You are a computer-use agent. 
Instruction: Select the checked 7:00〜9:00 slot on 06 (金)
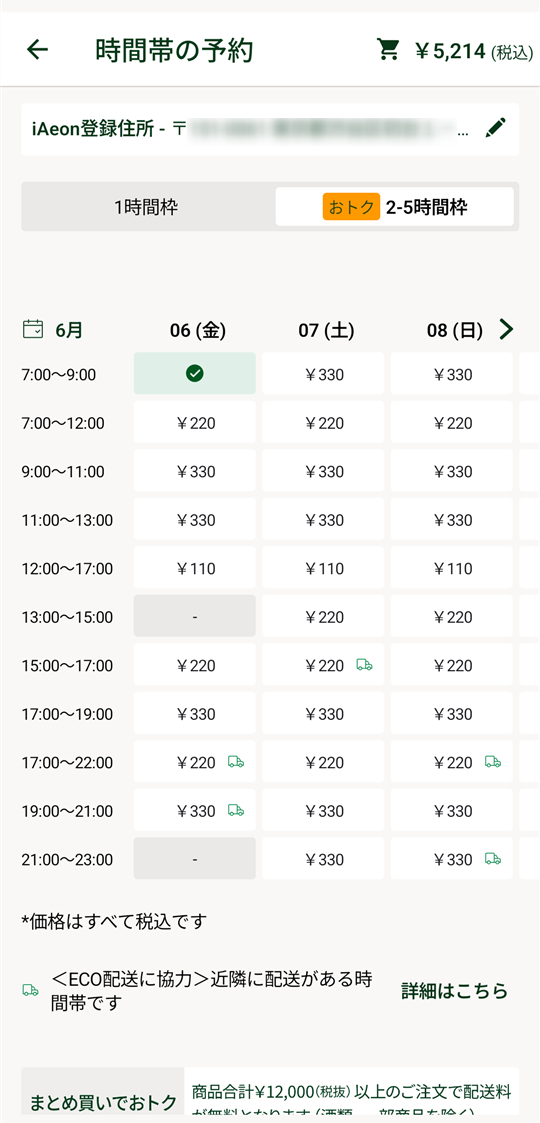(x=194, y=373)
